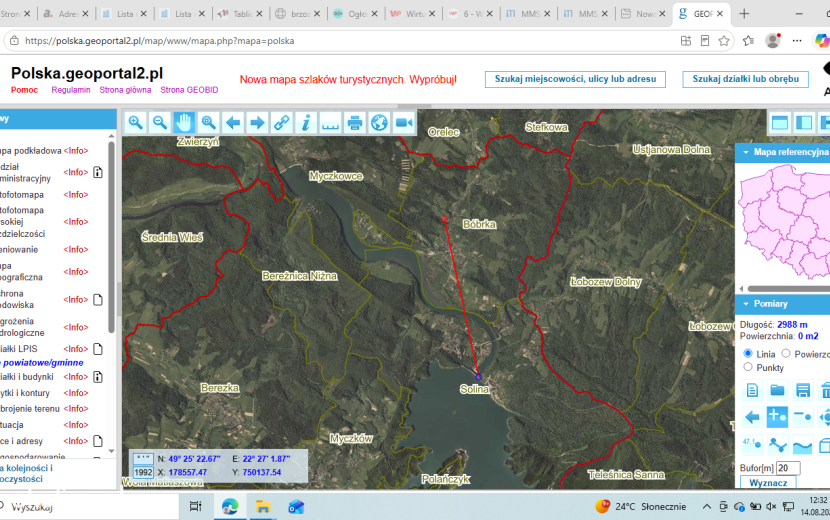Switch to the brzoz browser tab
Screen dimensions: 830x520
298,14
